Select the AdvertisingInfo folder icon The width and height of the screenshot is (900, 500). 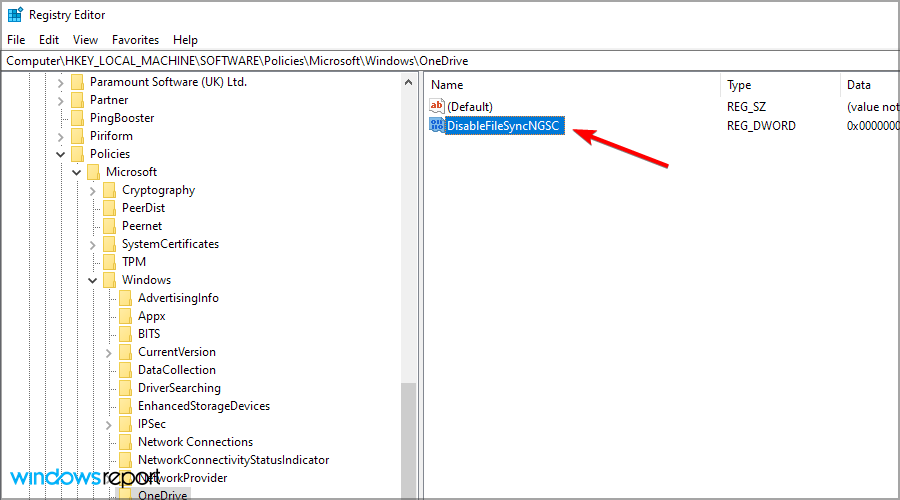tap(126, 298)
